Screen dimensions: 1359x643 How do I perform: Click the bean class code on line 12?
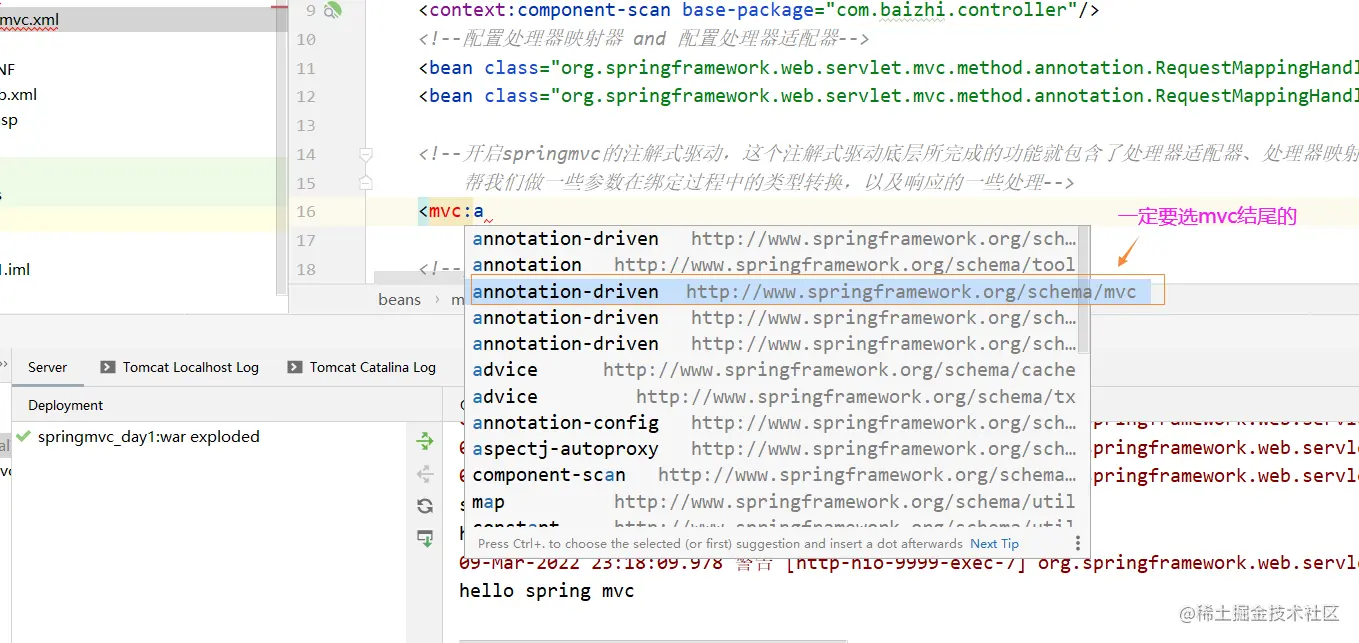pyautogui.click(x=888, y=96)
